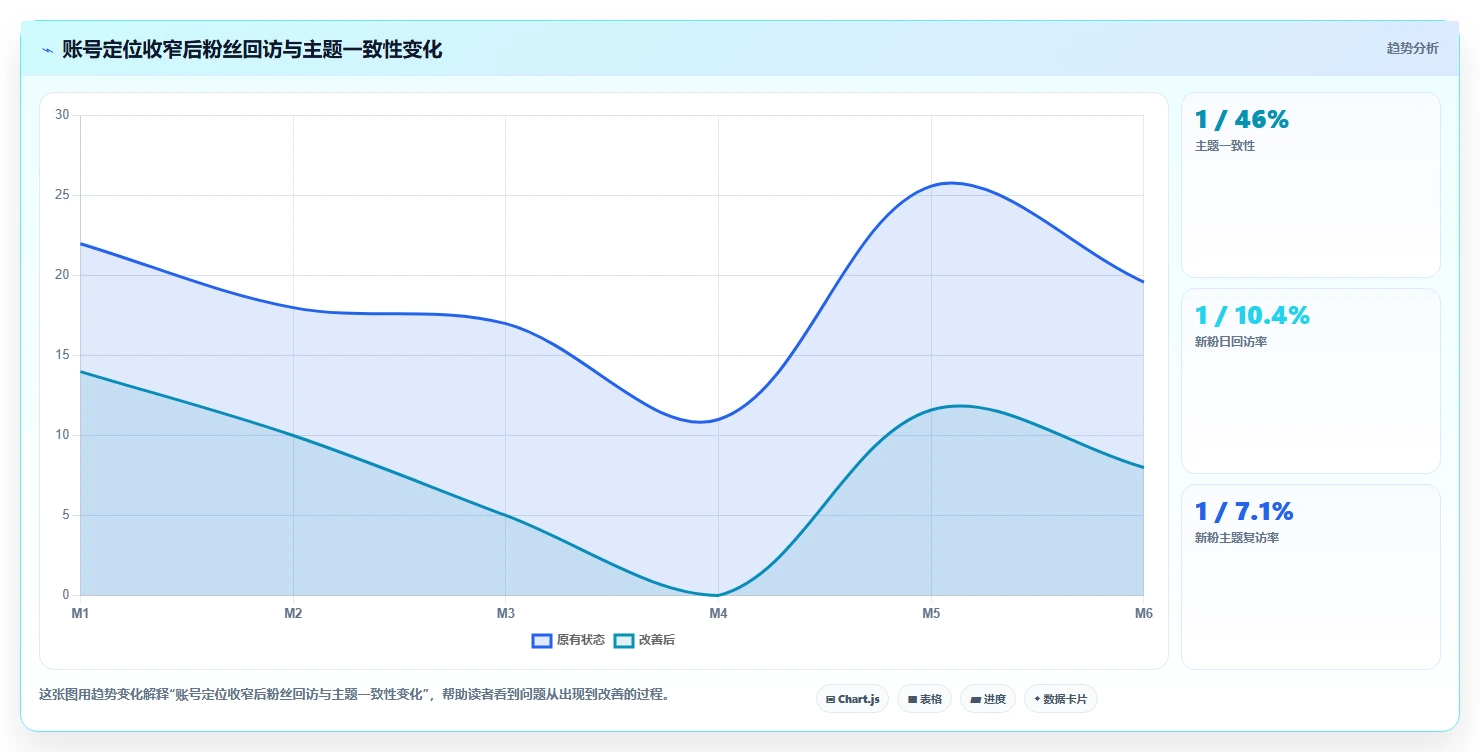The height and width of the screenshot is (752, 1480).
Task: Click the 25 y-axis value
Action: (62, 195)
